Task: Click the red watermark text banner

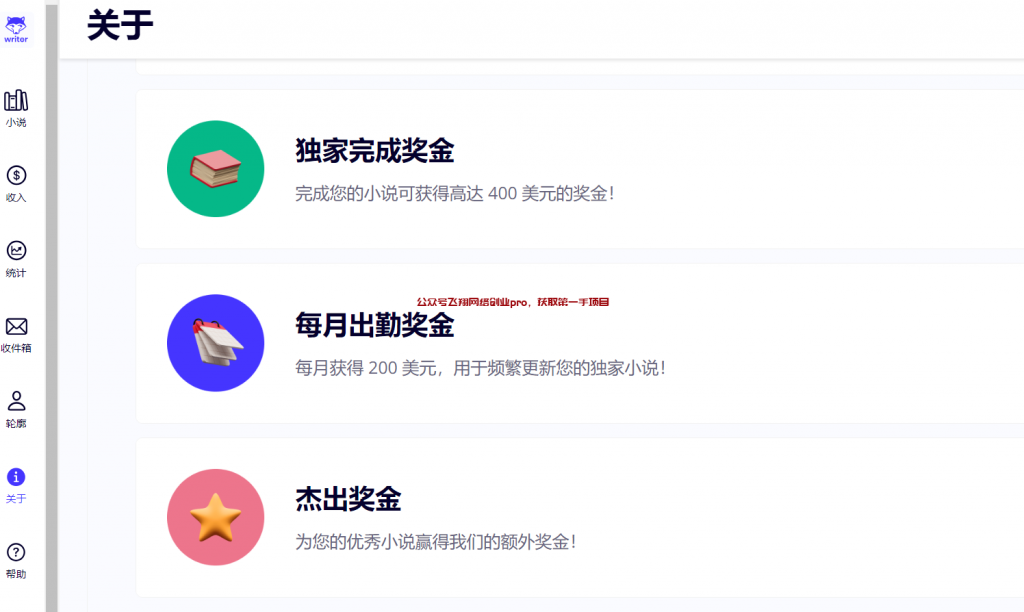Action: click(x=513, y=302)
